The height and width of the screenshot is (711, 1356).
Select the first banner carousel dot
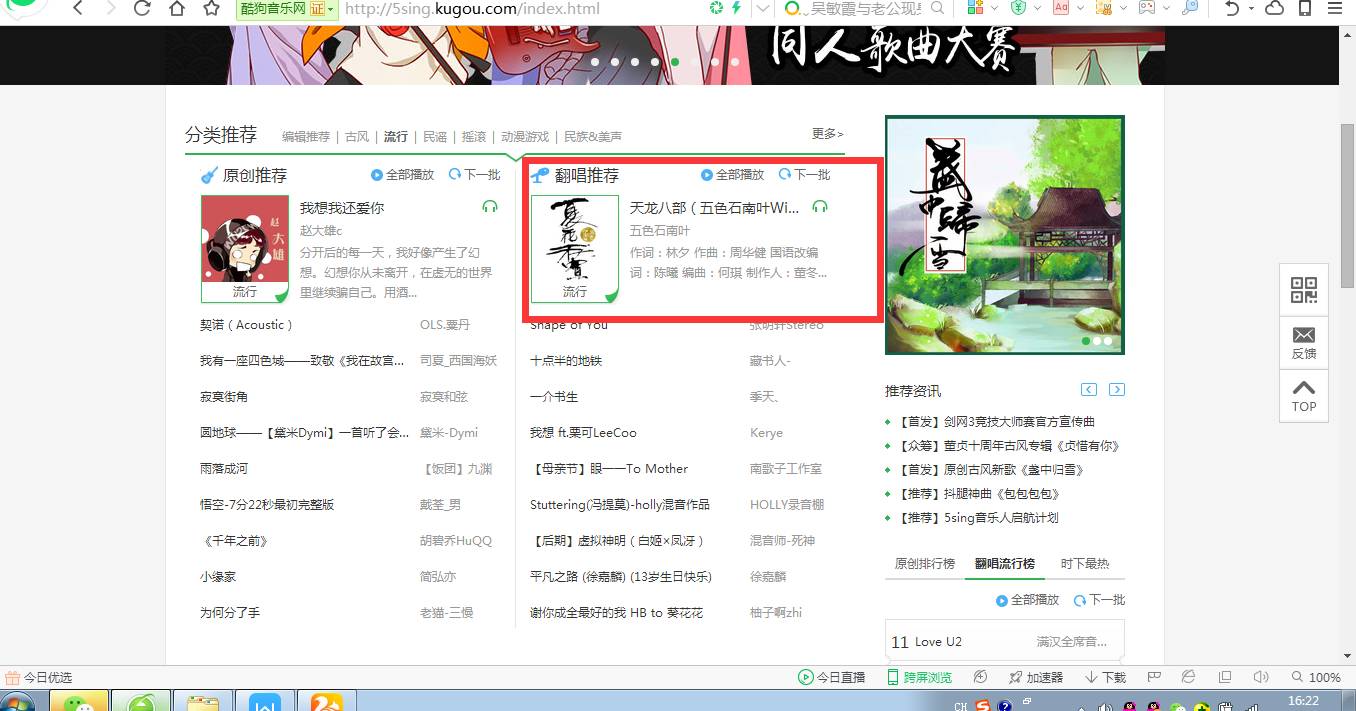595,62
